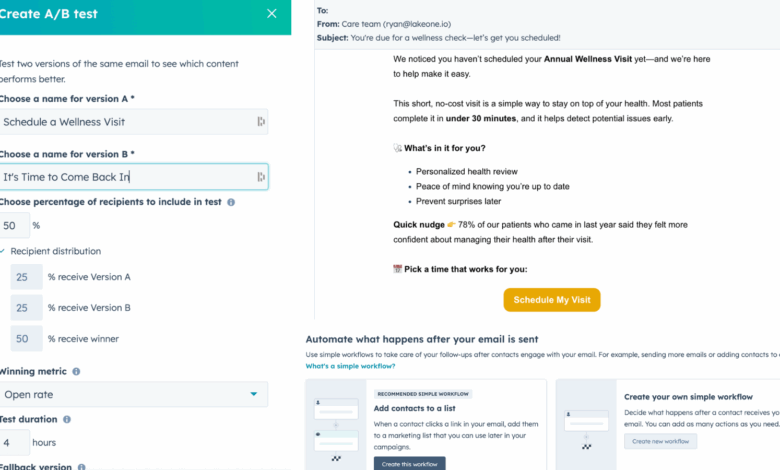The width and height of the screenshot is (780, 470).
Task: Show info tooltip for Test duration
Action: coord(67,420)
